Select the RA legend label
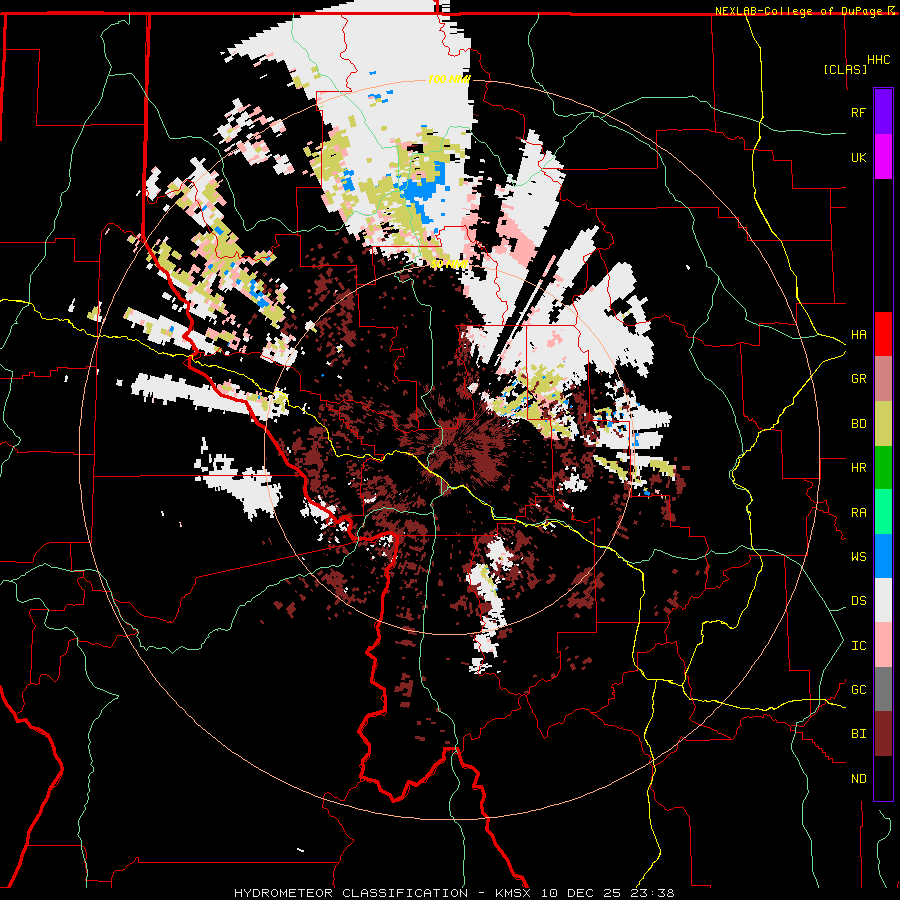900x900 pixels. click(x=858, y=513)
